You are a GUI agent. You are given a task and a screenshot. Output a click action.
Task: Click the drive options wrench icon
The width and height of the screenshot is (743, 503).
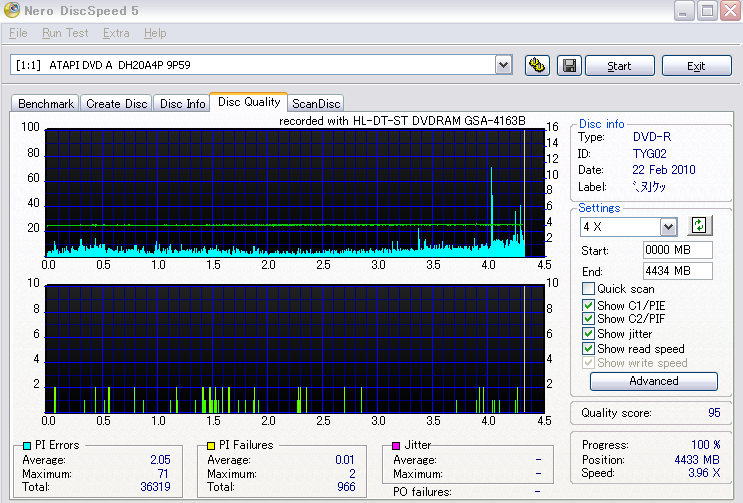(x=537, y=65)
